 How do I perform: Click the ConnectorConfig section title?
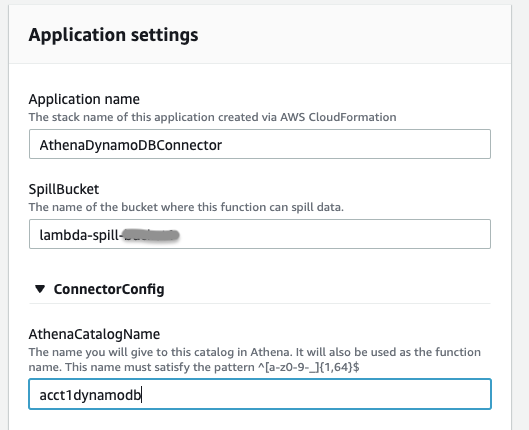[x=109, y=289]
